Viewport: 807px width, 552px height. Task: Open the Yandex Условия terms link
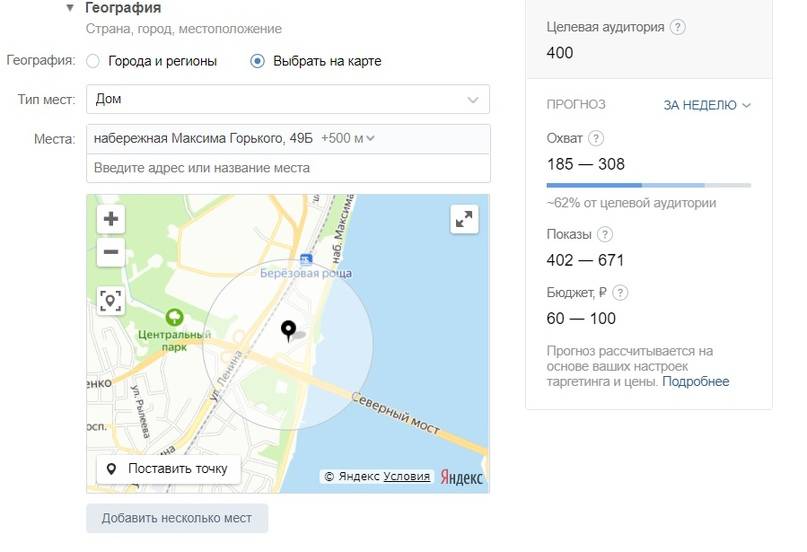point(407,476)
